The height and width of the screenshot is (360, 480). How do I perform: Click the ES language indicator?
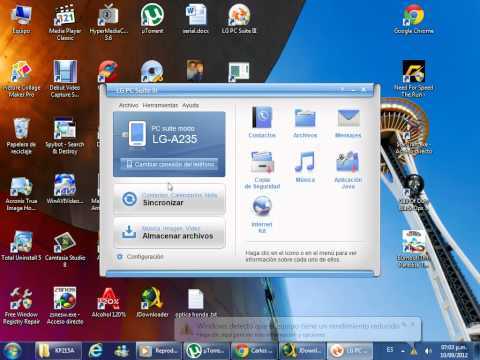pos(390,350)
